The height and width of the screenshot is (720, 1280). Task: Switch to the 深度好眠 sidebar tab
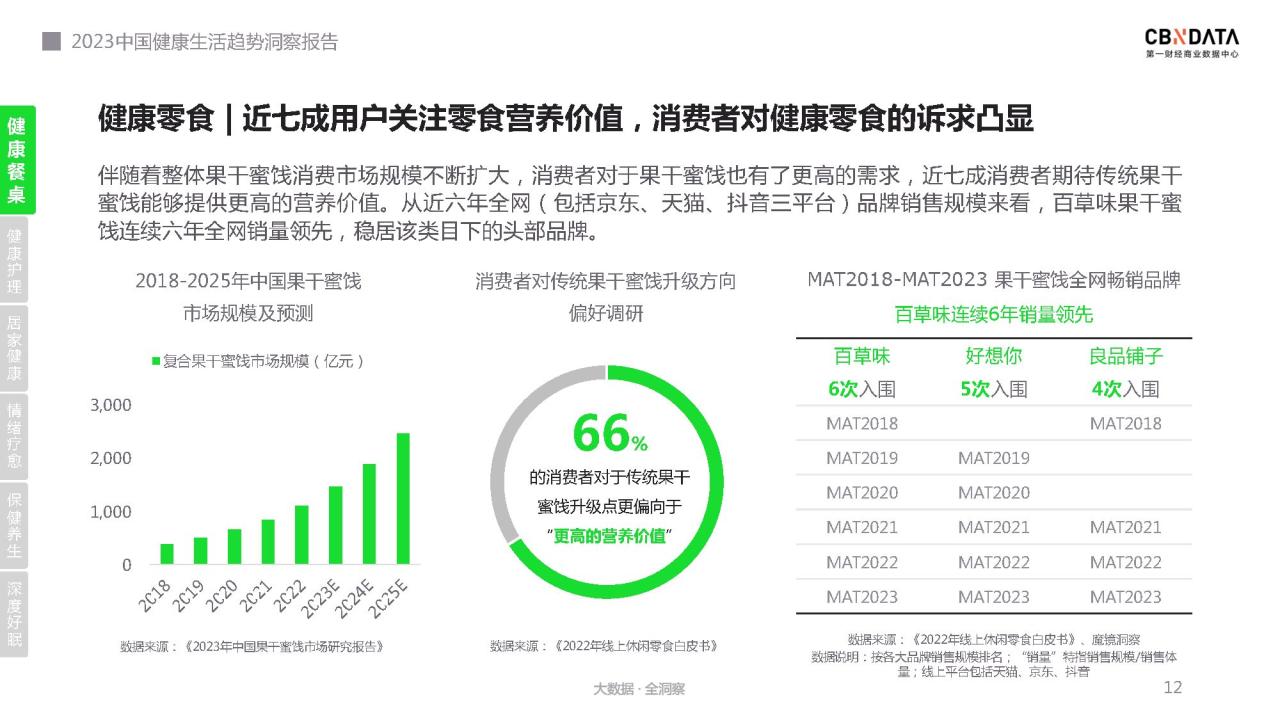point(14,613)
